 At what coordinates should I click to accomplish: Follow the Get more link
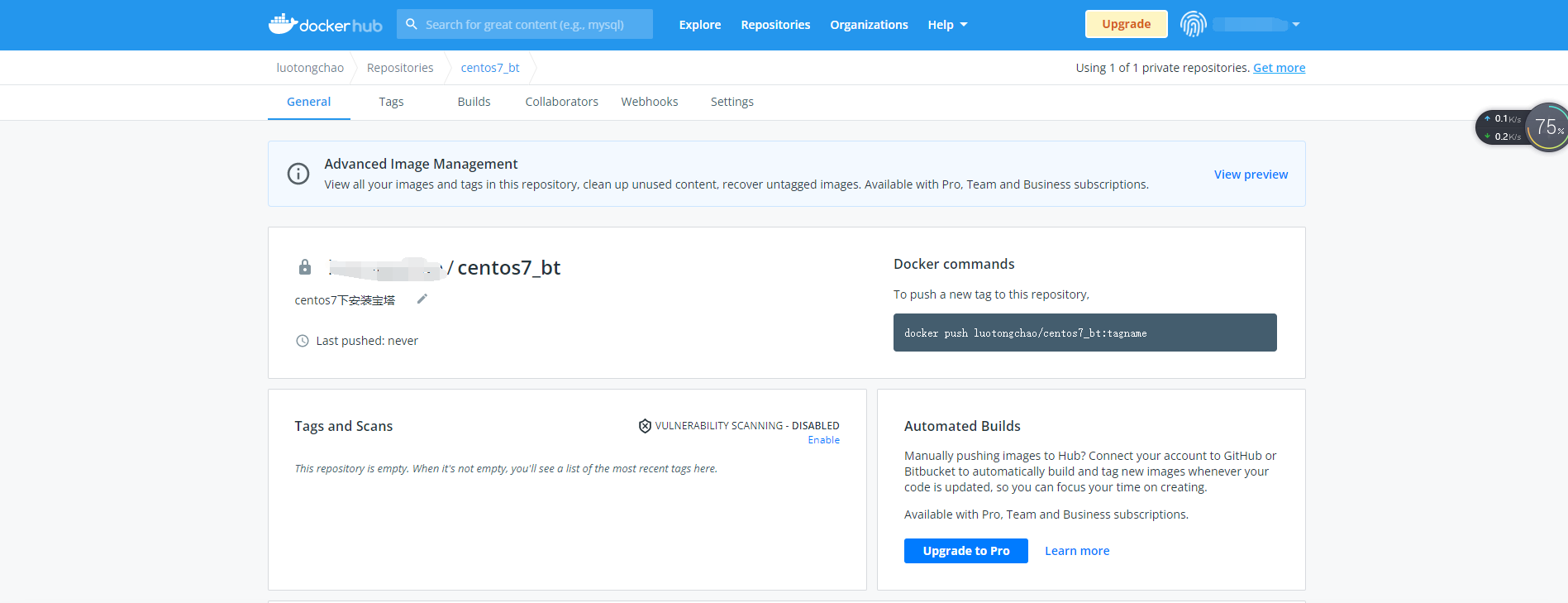coord(1280,68)
